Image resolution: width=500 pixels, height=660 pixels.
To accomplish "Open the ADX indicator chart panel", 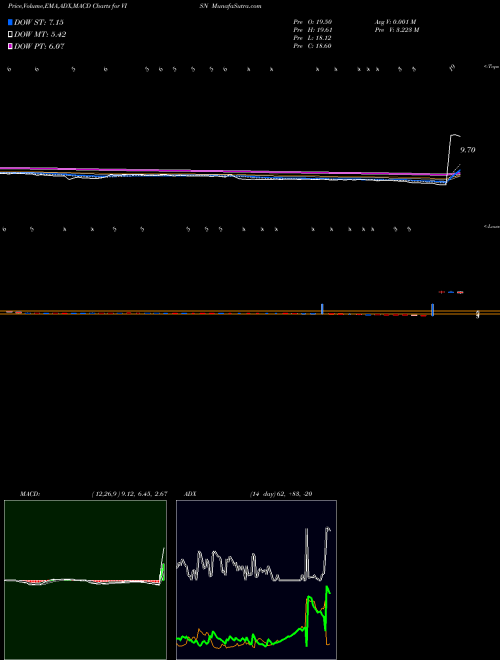I will point(256,580).
